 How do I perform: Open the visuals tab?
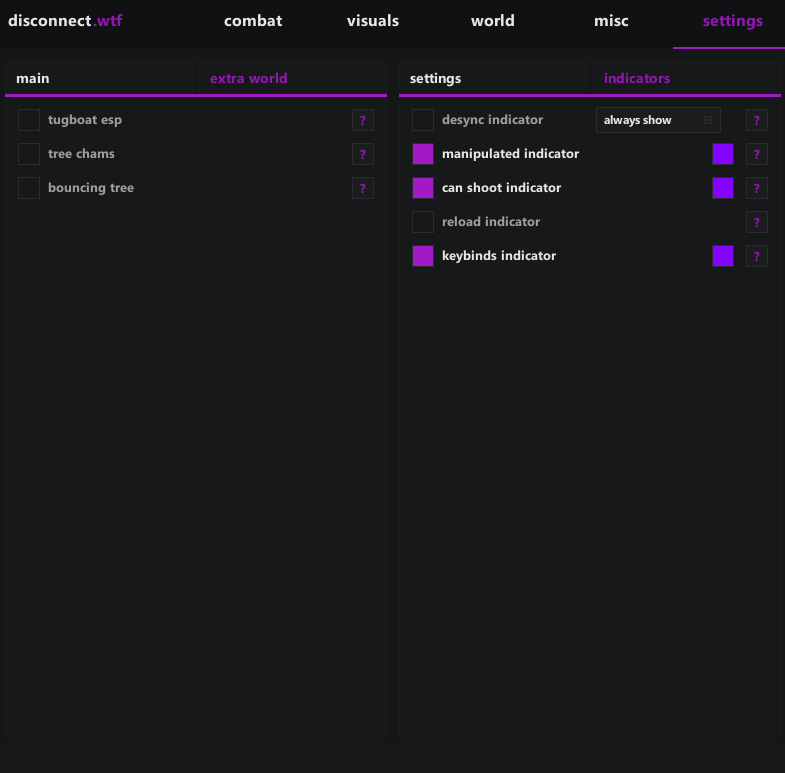click(373, 21)
